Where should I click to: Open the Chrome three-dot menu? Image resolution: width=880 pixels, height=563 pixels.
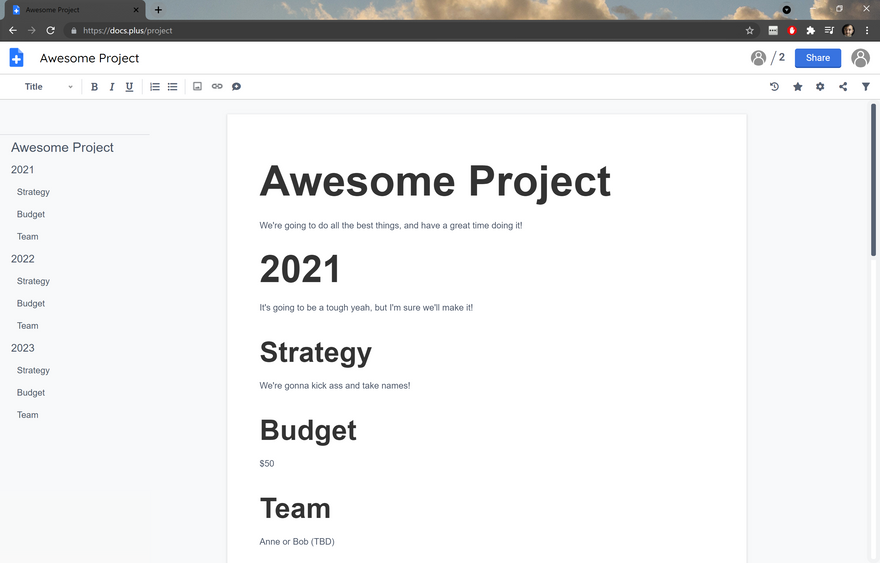[866, 31]
